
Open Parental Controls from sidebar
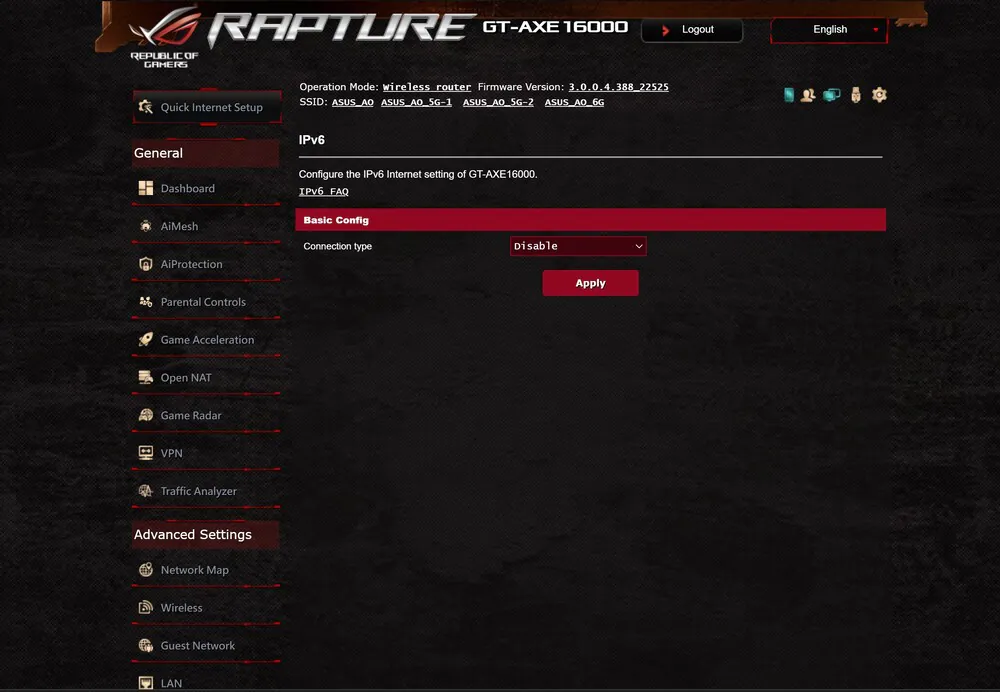205,302
